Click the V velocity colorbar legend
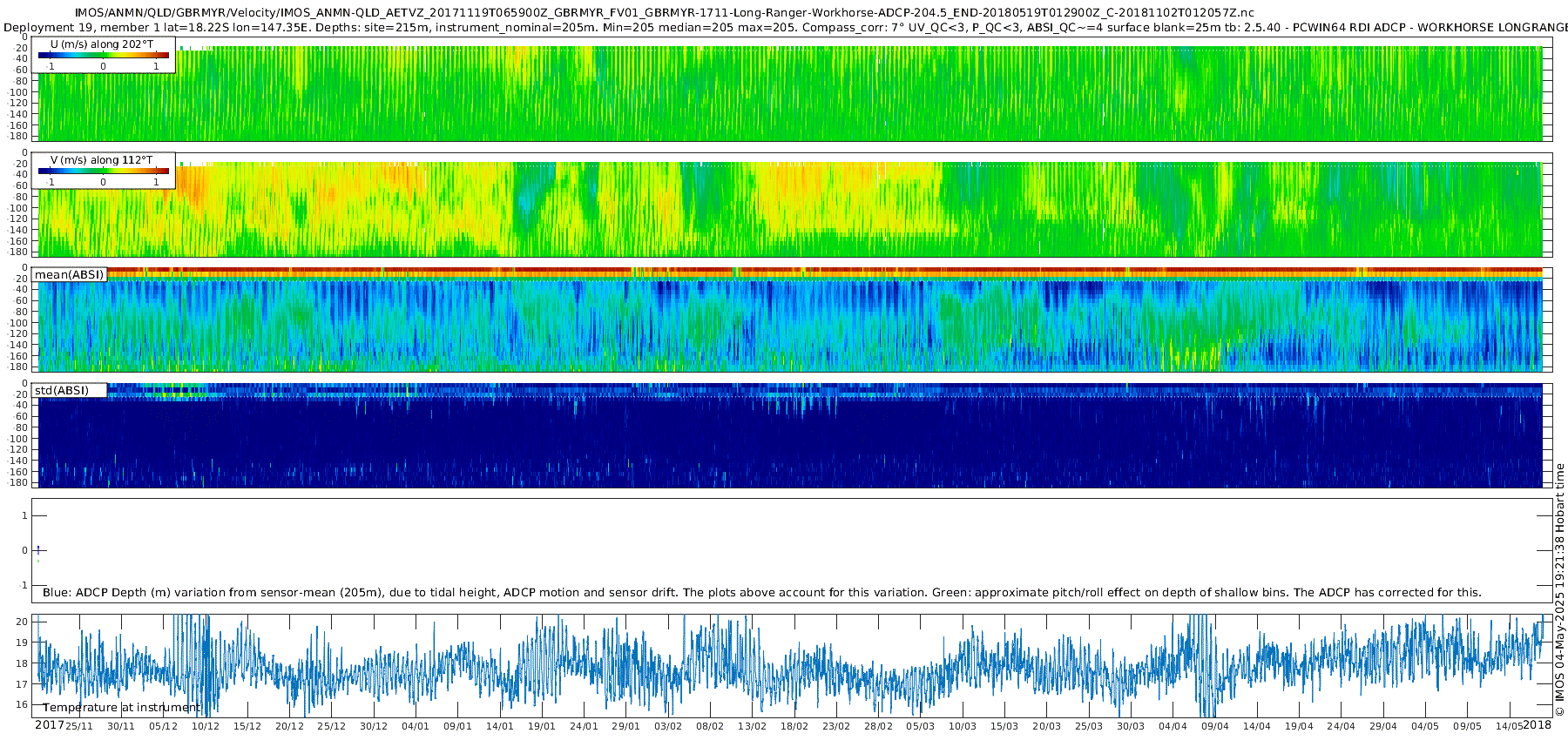The width and height of the screenshot is (1568, 740). (x=104, y=172)
